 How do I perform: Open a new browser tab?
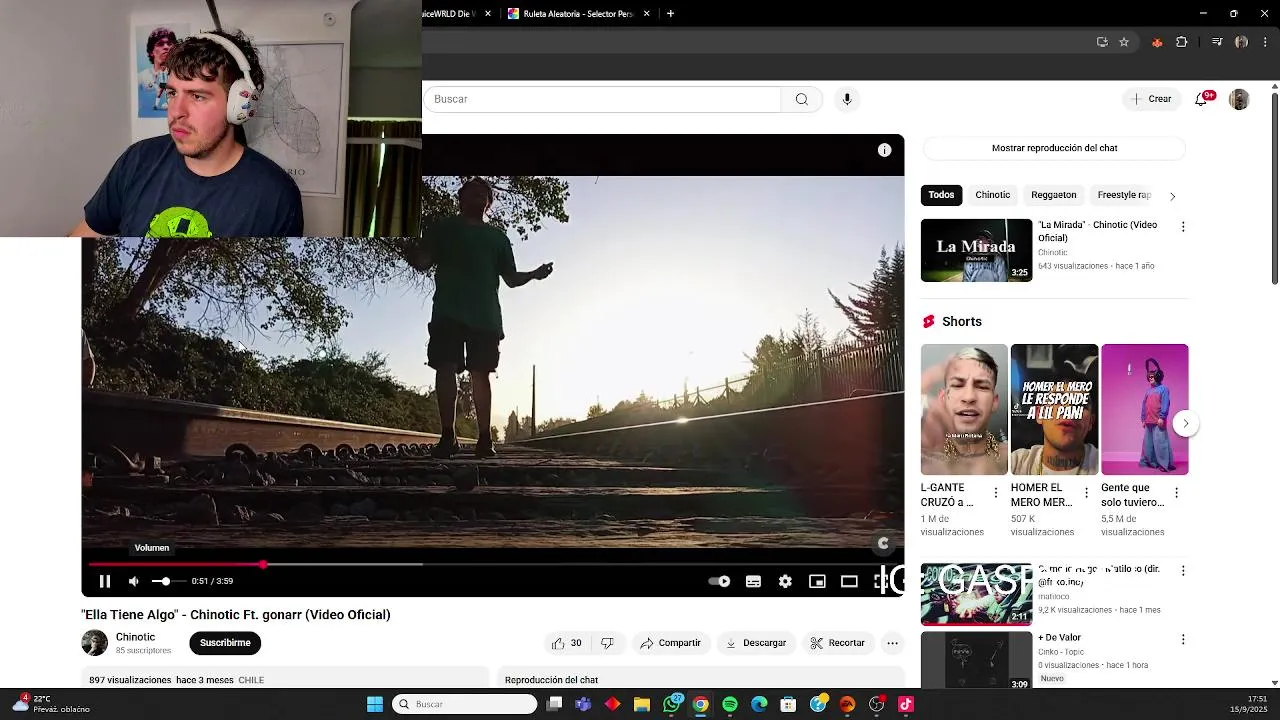670,14
